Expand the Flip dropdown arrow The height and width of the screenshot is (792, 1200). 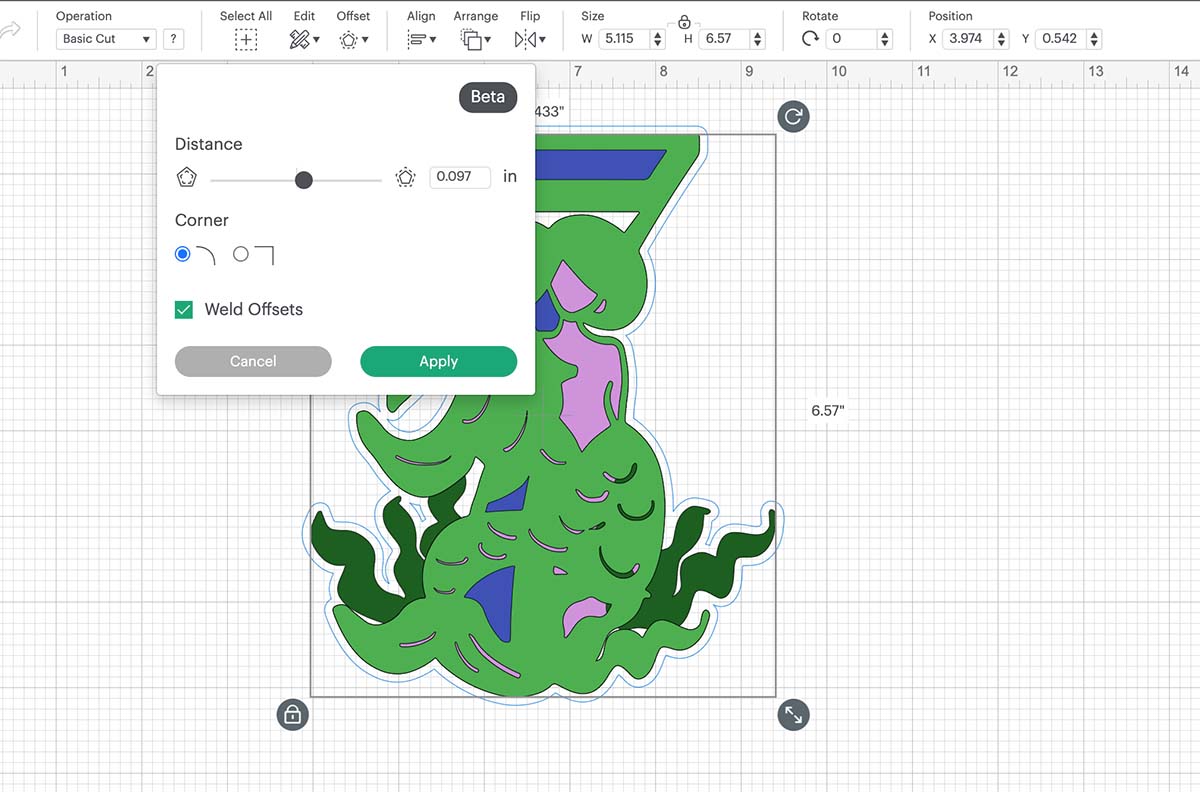[x=541, y=41]
